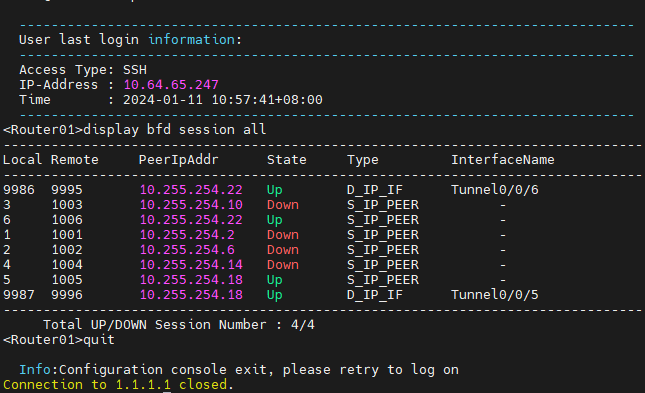Click the blue 'information' word in login header
645x393 pixels.
click(x=191, y=40)
